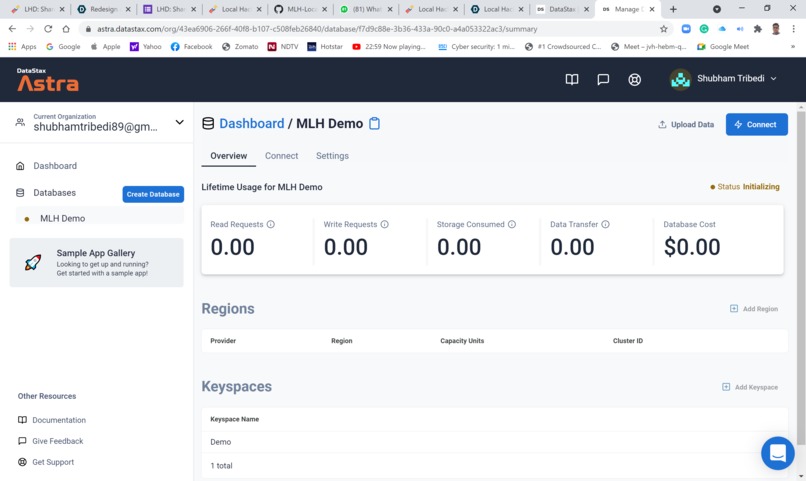Copy database ID via clipboard icon

coord(375,123)
